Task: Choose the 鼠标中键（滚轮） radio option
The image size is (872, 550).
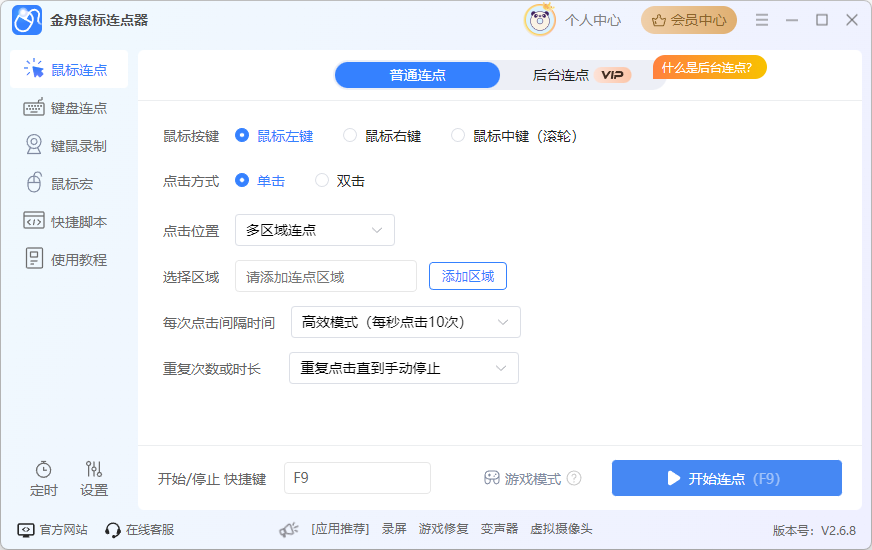Action: 458,136
